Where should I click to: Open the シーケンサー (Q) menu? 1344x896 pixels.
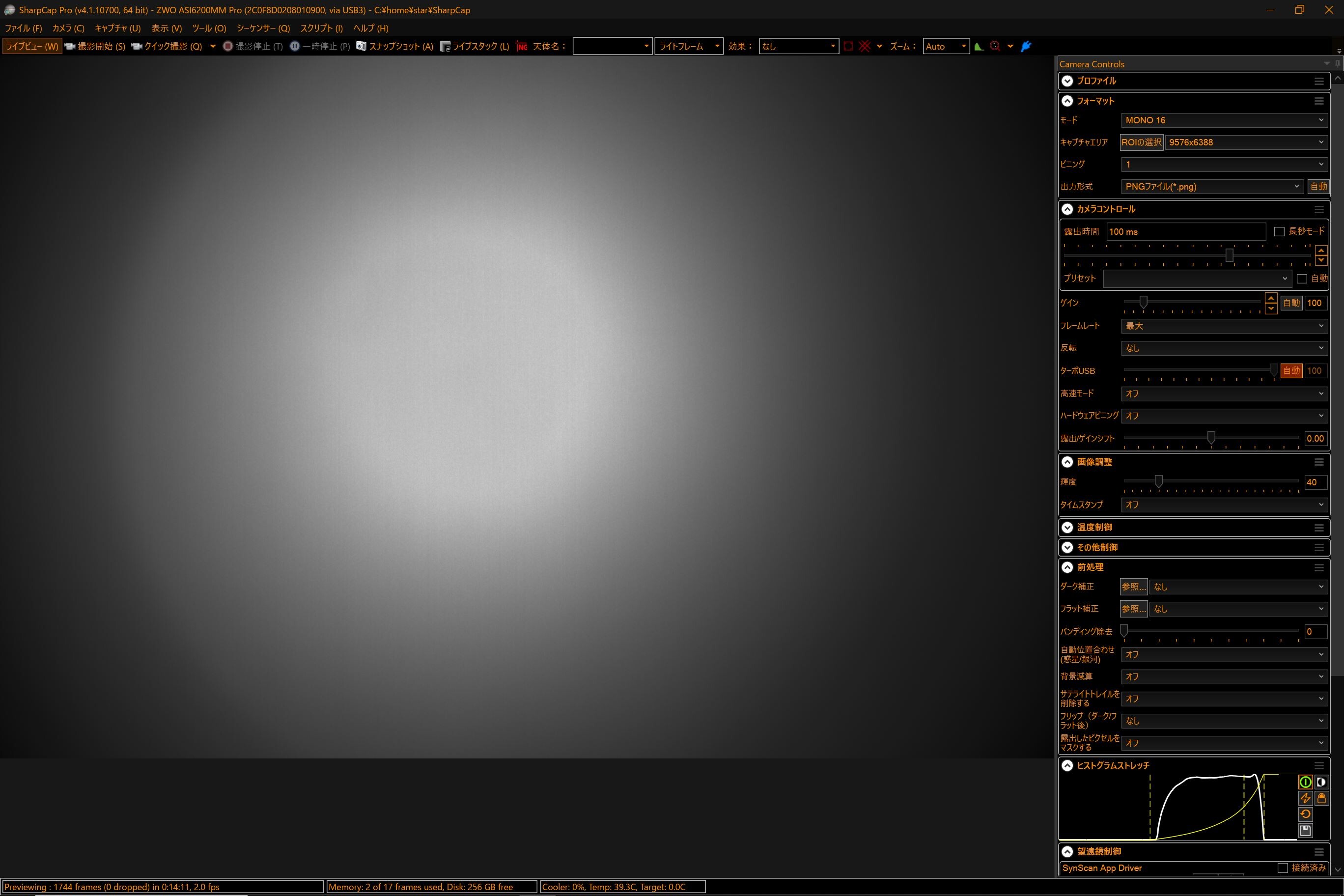[x=263, y=28]
